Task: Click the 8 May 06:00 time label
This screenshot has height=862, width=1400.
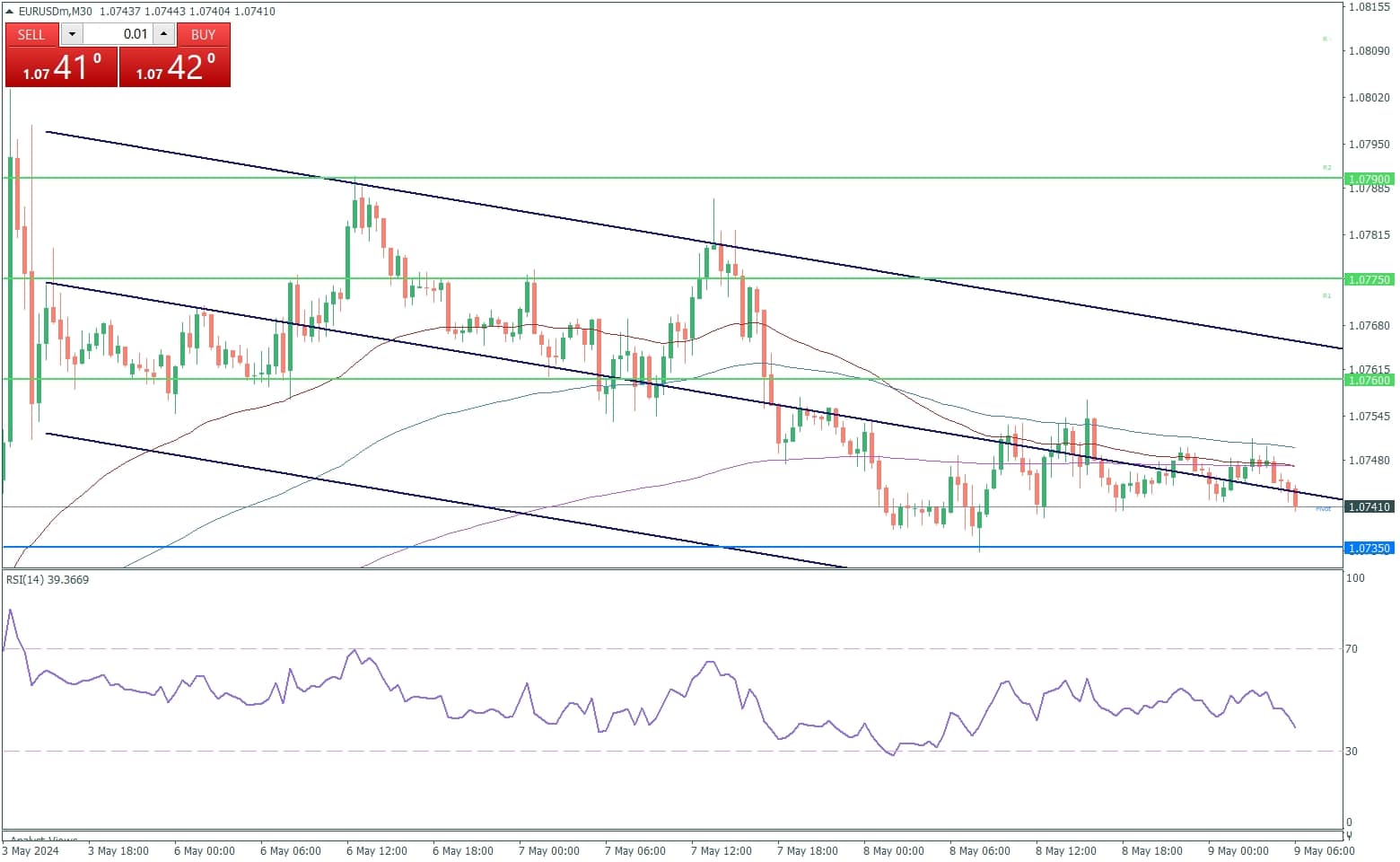Action: 980,850
